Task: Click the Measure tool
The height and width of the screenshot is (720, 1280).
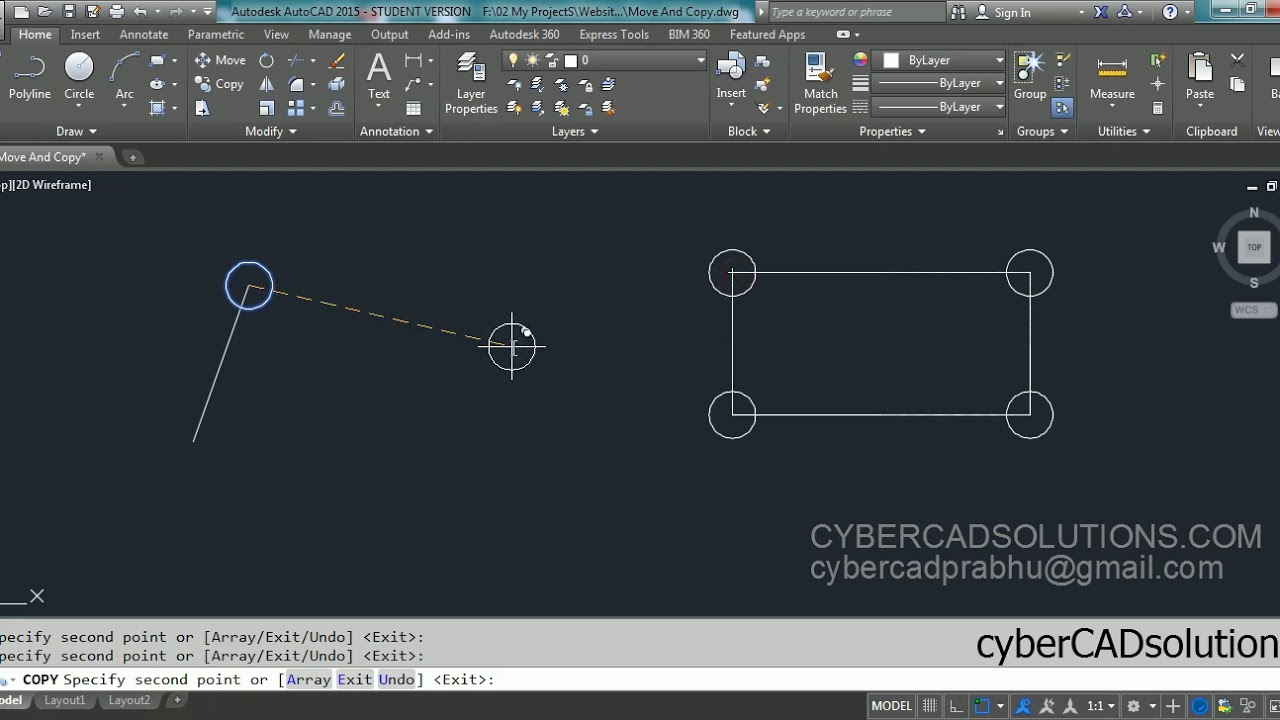Action: (x=1112, y=77)
